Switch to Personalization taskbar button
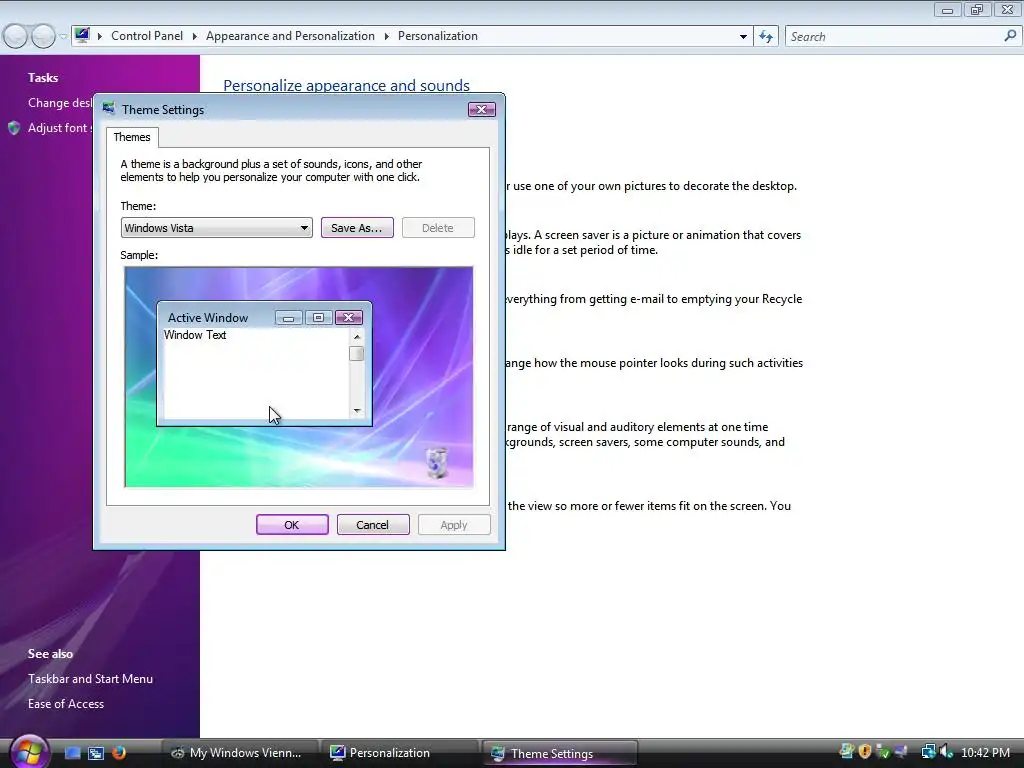1024x768 pixels. [x=398, y=753]
